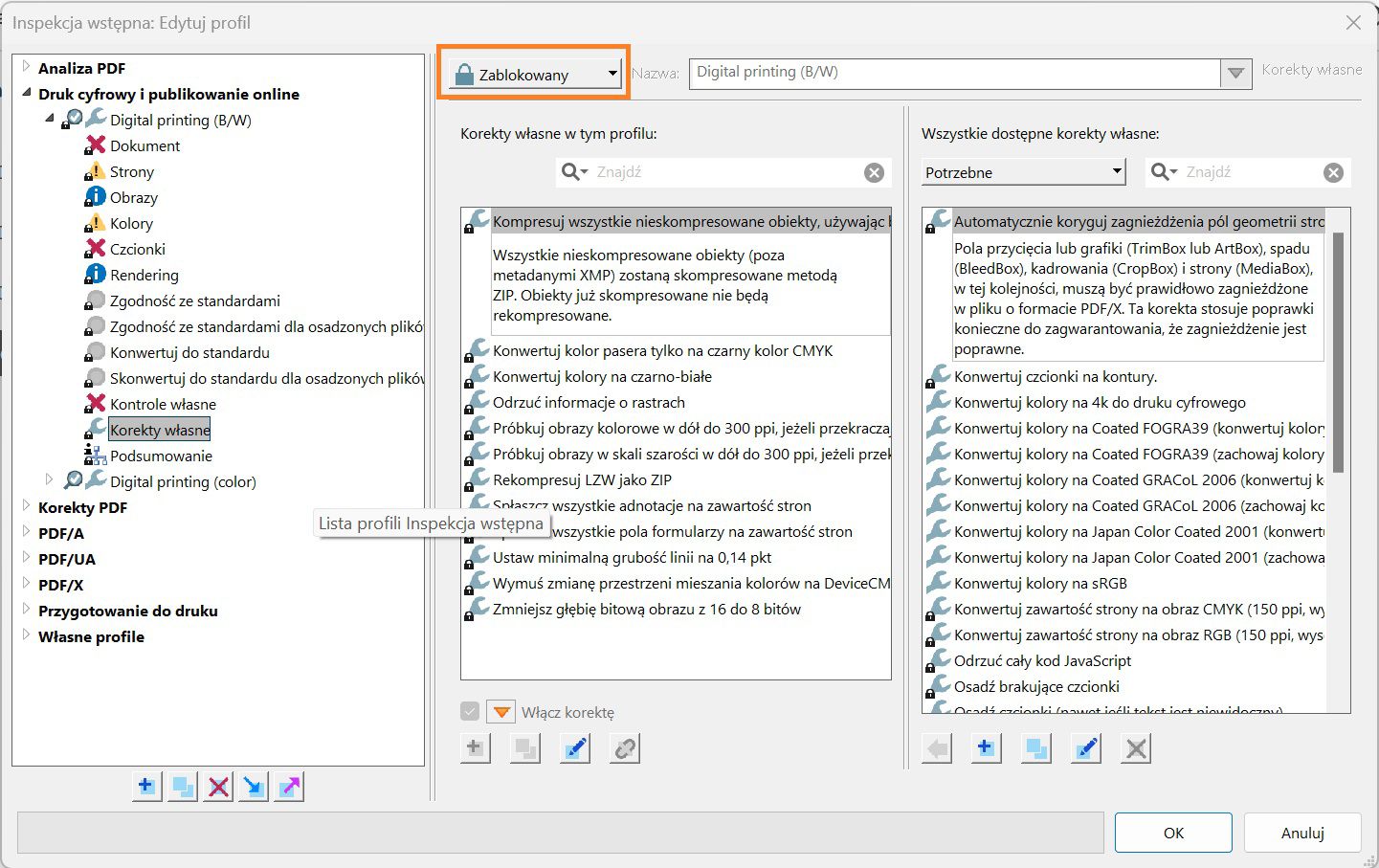Image resolution: width=1379 pixels, height=868 pixels.
Task: Open the Zablokowany lock state dropdown
Action: pyautogui.click(x=536, y=74)
